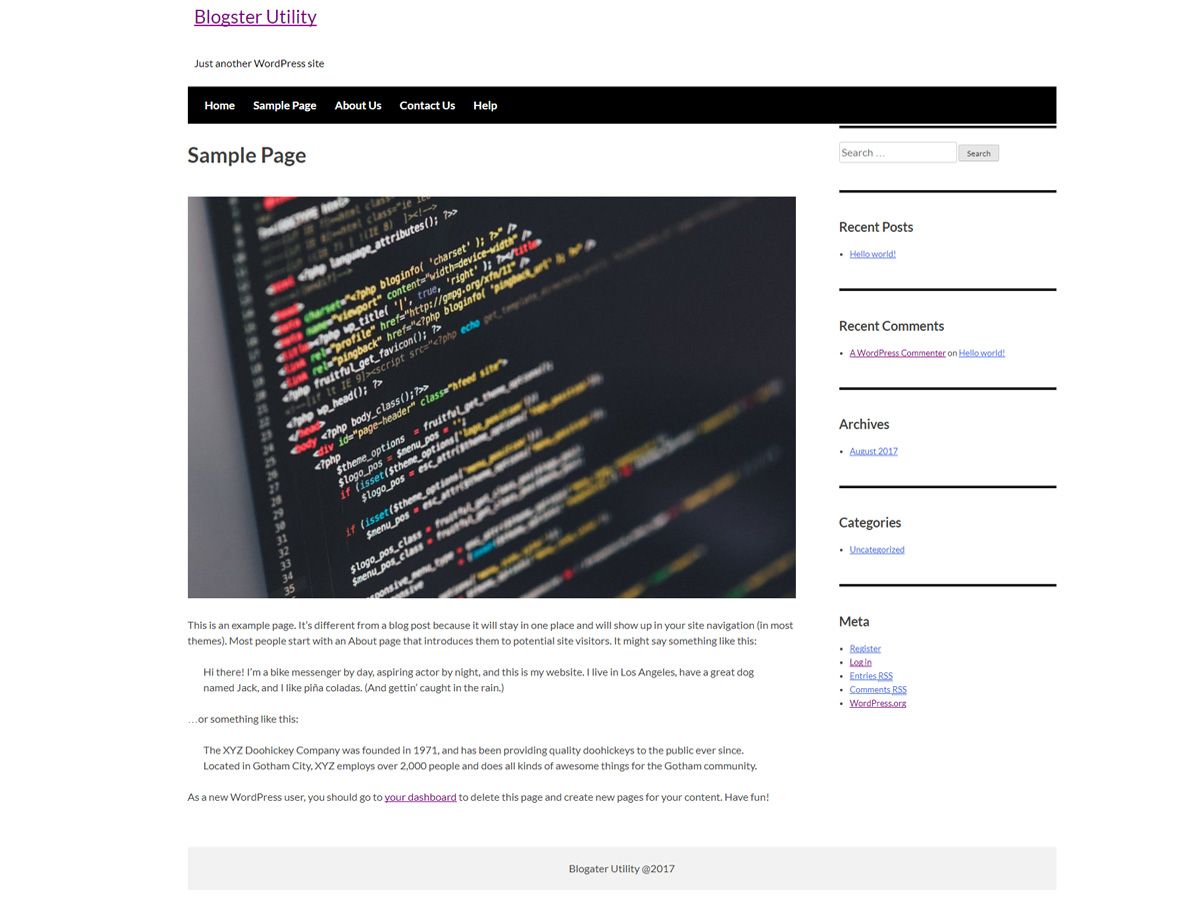Select Home in the navigation menu
The image size is (1200, 900).
(219, 105)
